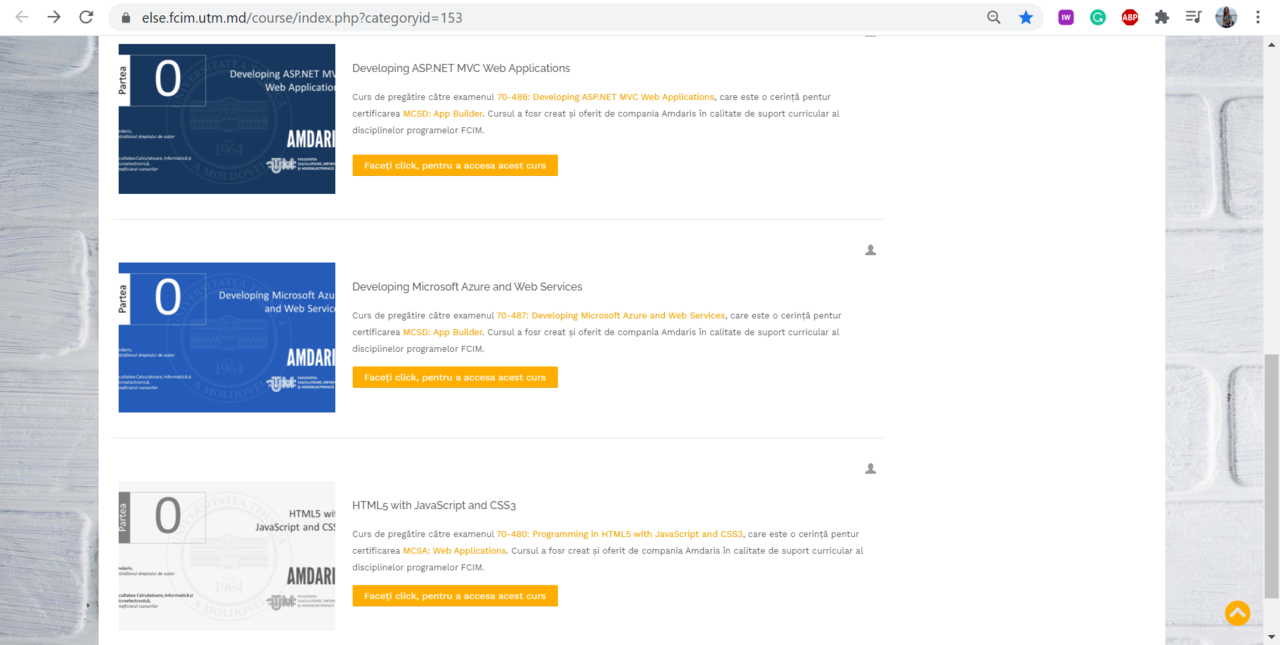Open the ASP.NET MVC course thumbnail

tap(227, 119)
